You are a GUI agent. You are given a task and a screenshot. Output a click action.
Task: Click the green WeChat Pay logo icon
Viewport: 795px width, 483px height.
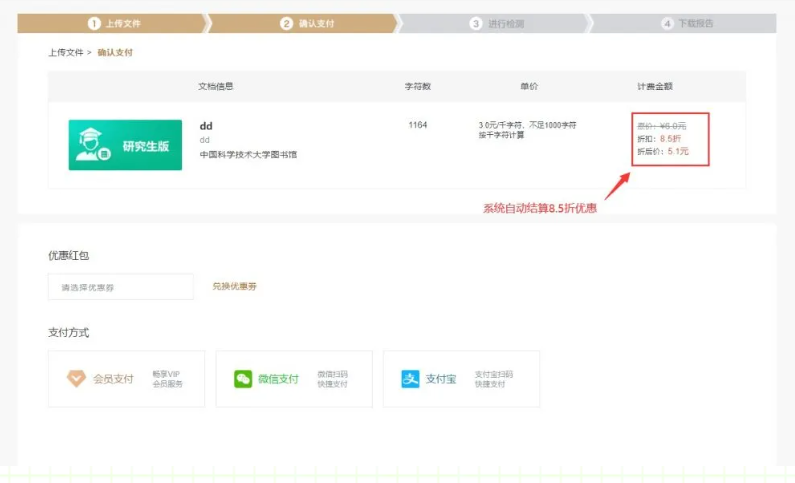(x=243, y=379)
